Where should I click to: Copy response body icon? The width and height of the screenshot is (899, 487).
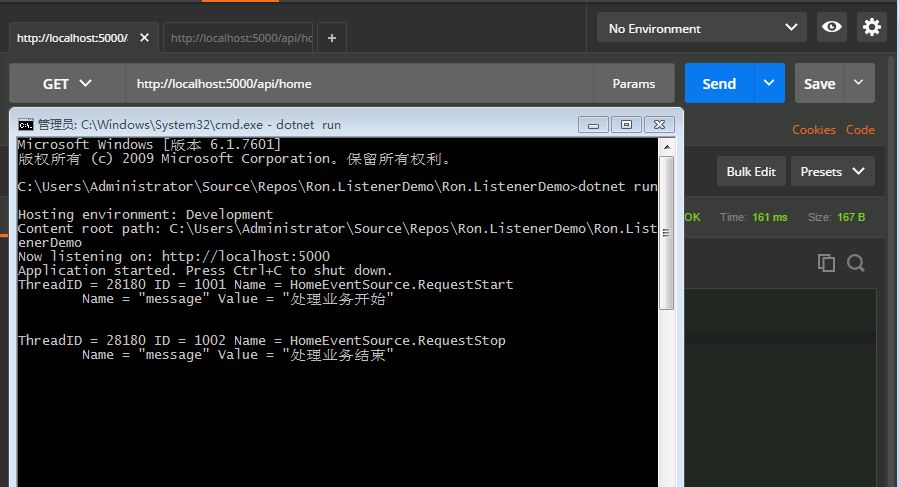[826, 263]
